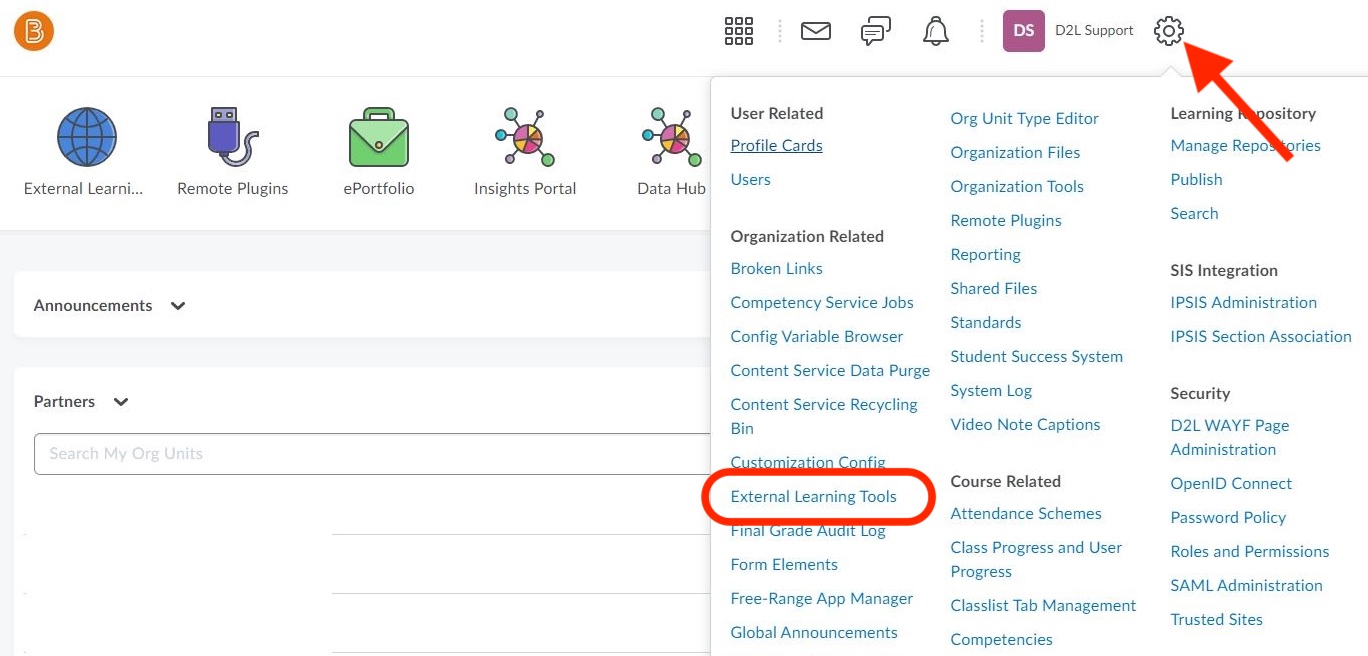Open Trusted Sites link

[x=1216, y=620]
